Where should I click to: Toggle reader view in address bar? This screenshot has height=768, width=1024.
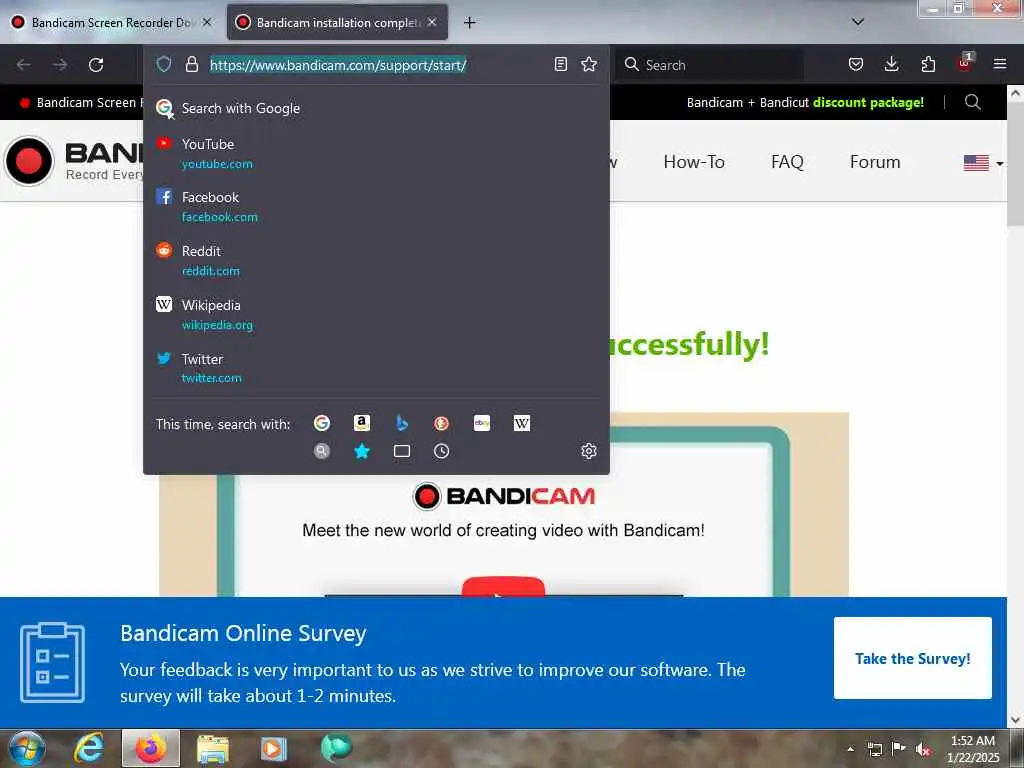[x=560, y=64]
